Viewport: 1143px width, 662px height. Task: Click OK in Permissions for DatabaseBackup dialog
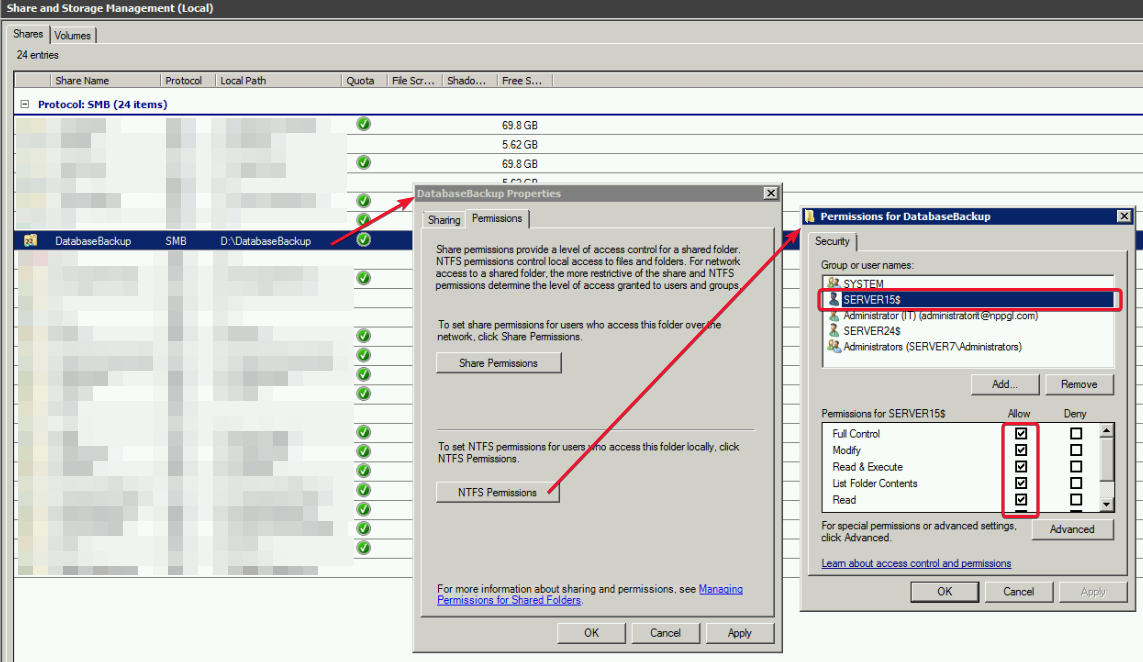(x=945, y=591)
